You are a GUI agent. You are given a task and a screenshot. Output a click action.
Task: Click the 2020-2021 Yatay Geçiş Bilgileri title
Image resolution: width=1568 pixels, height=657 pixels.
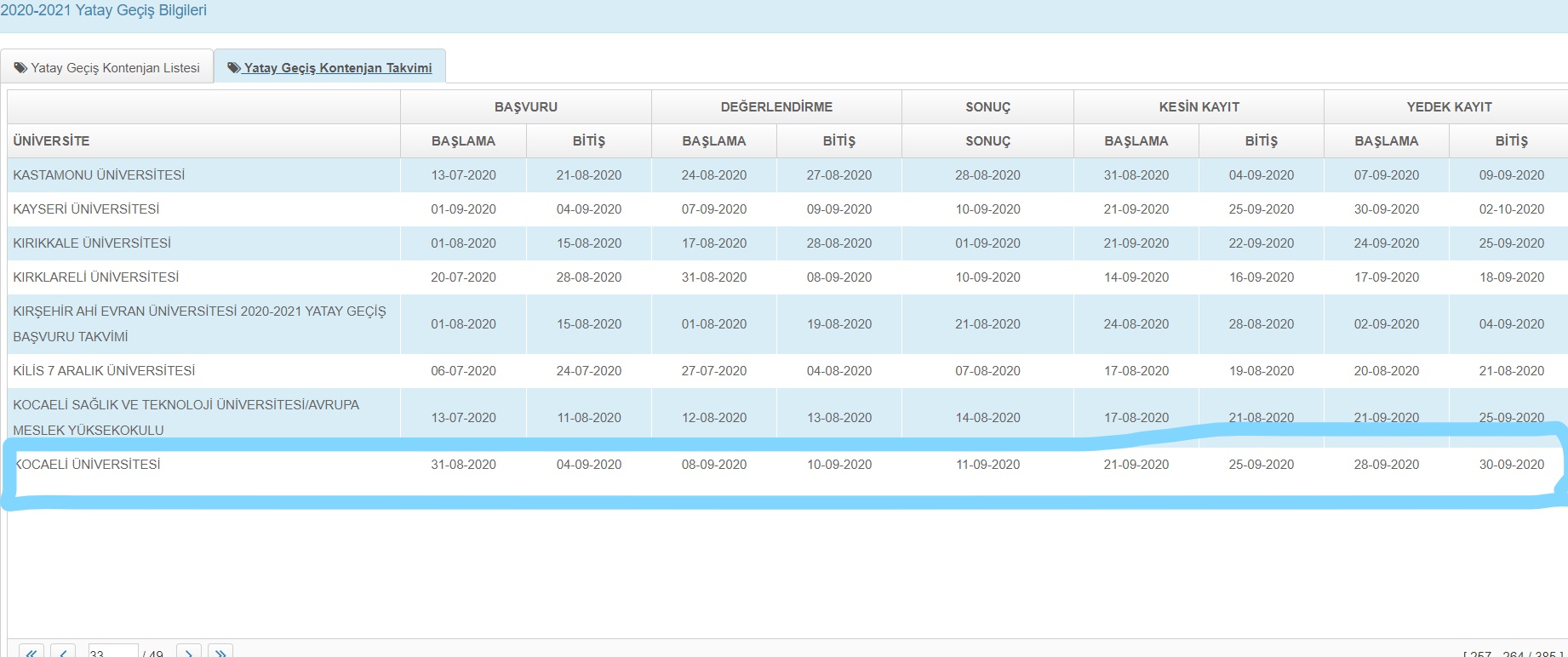coord(103,10)
